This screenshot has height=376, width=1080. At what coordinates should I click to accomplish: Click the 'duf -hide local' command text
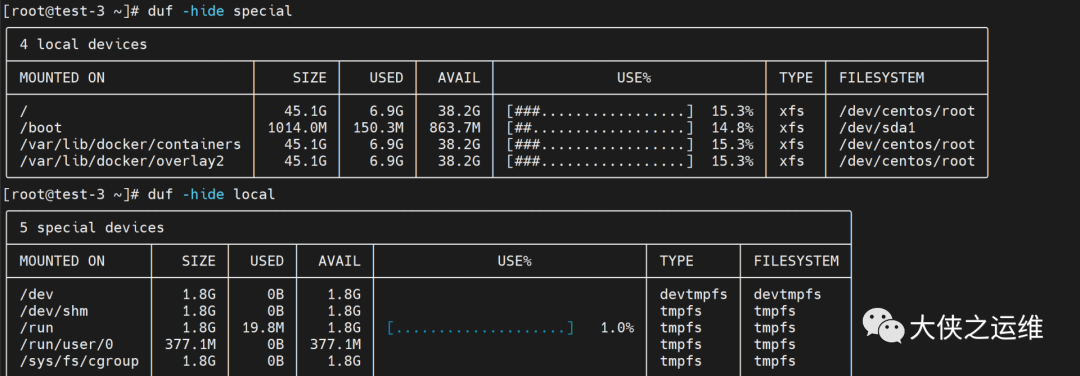(x=211, y=194)
